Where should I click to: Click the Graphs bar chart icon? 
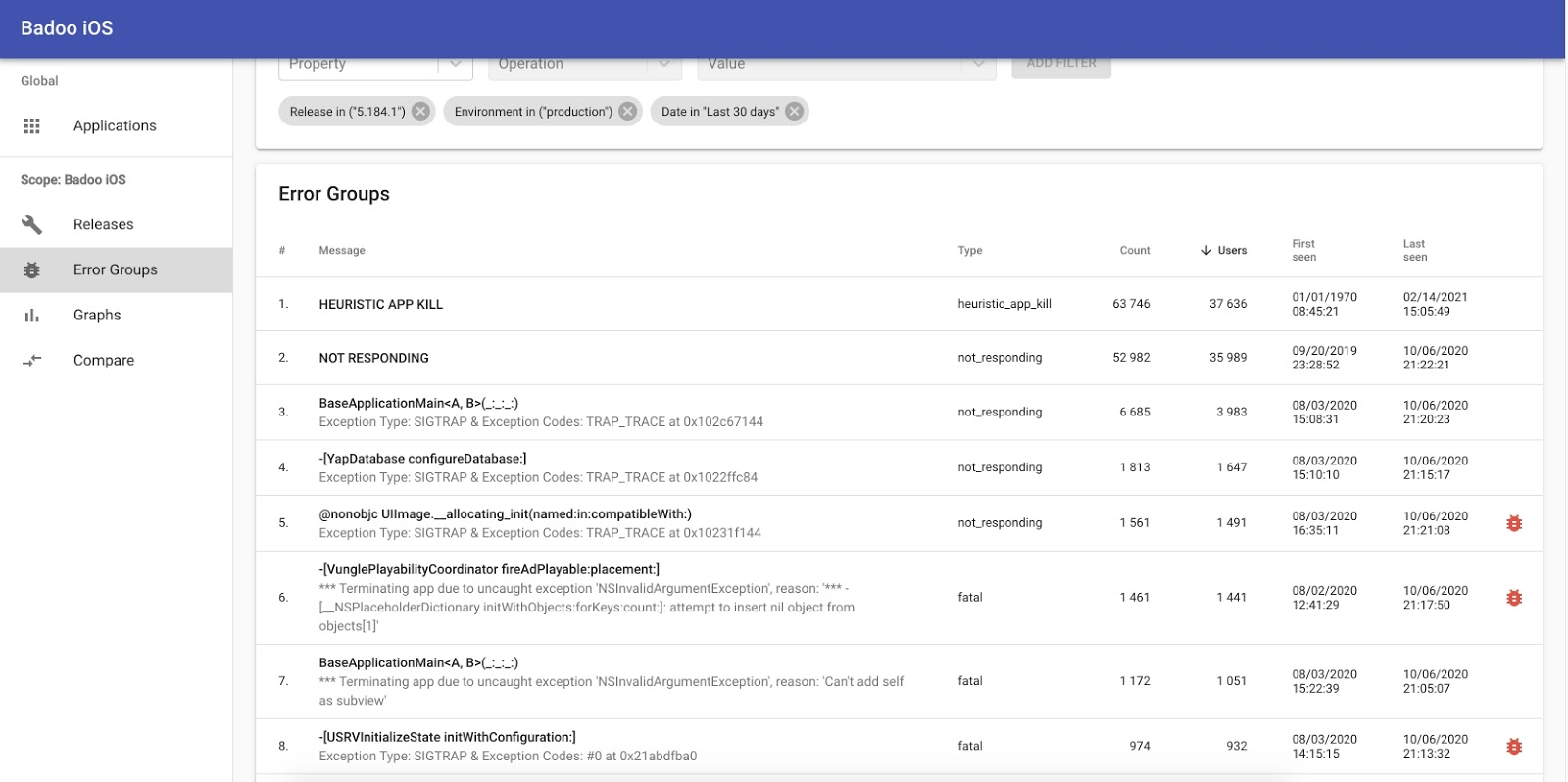[32, 315]
